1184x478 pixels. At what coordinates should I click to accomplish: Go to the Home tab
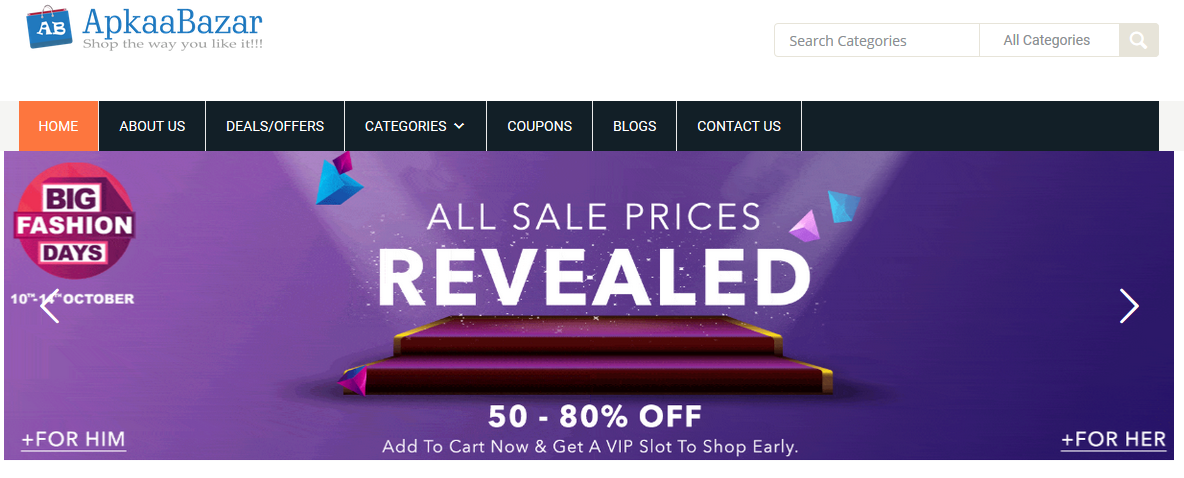click(58, 126)
